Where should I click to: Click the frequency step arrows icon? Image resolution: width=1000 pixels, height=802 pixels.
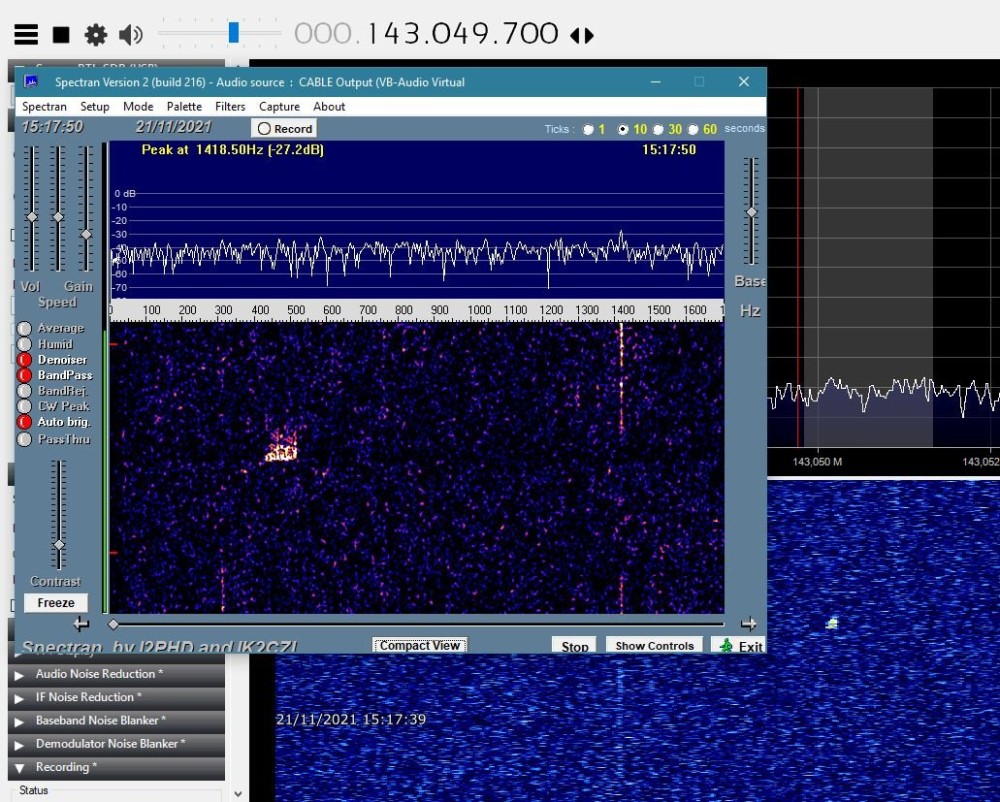581,35
